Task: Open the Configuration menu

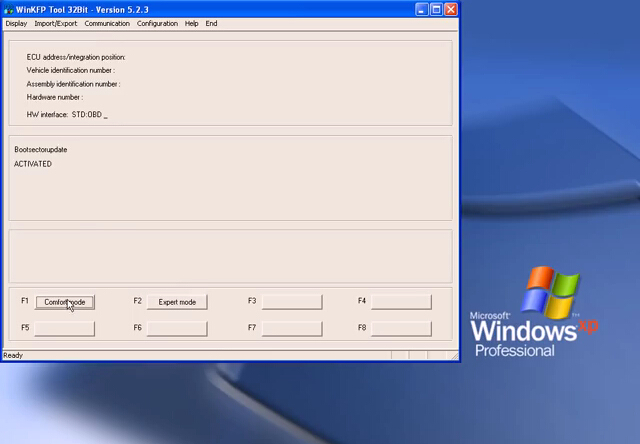Action: coord(157,24)
